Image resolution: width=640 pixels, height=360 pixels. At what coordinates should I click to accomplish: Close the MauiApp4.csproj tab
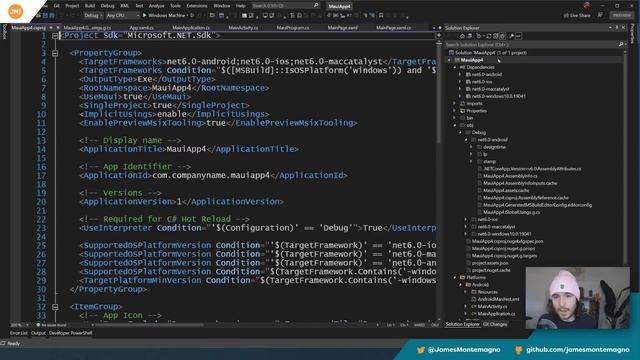pyautogui.click(x=58, y=28)
